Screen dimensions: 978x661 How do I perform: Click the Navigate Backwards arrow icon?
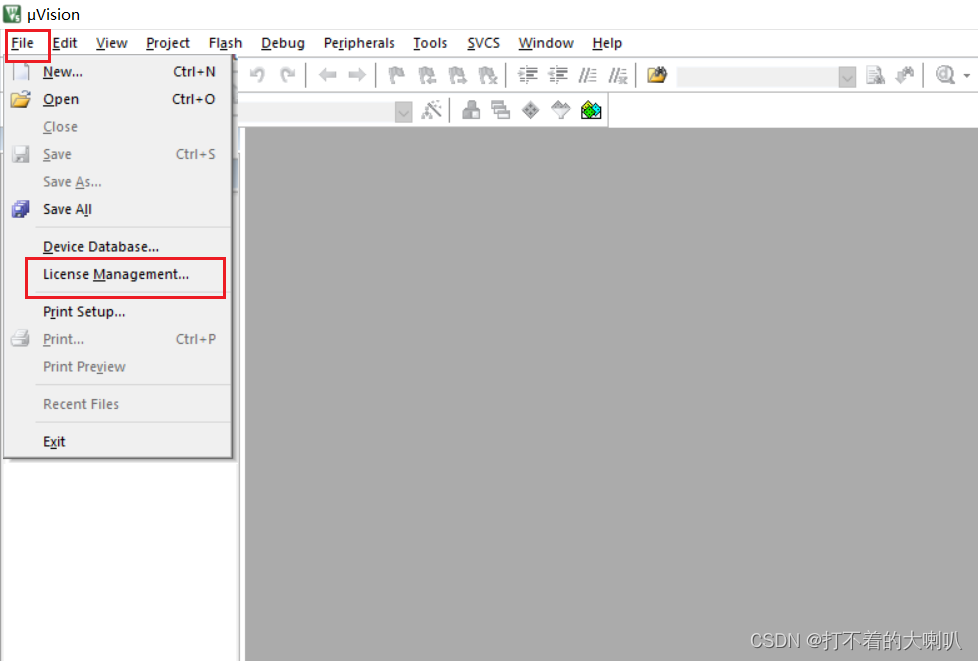tap(327, 75)
